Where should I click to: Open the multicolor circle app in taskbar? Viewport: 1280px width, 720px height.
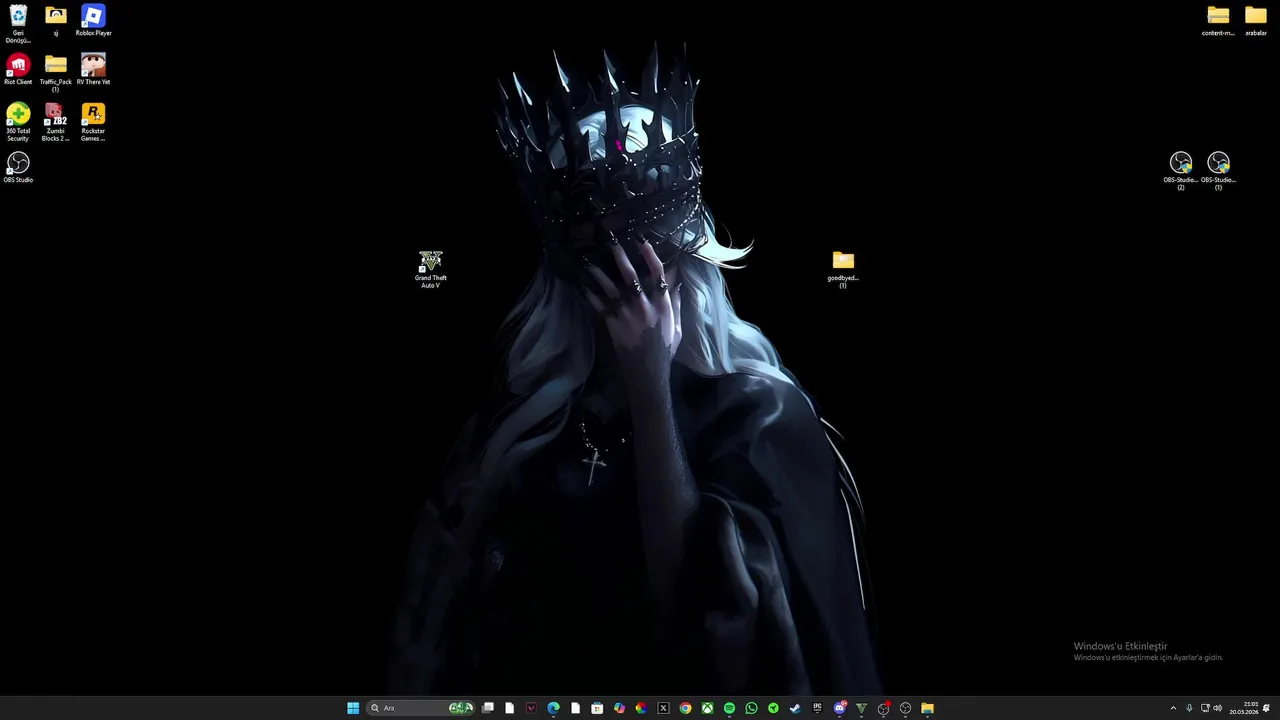[641, 708]
